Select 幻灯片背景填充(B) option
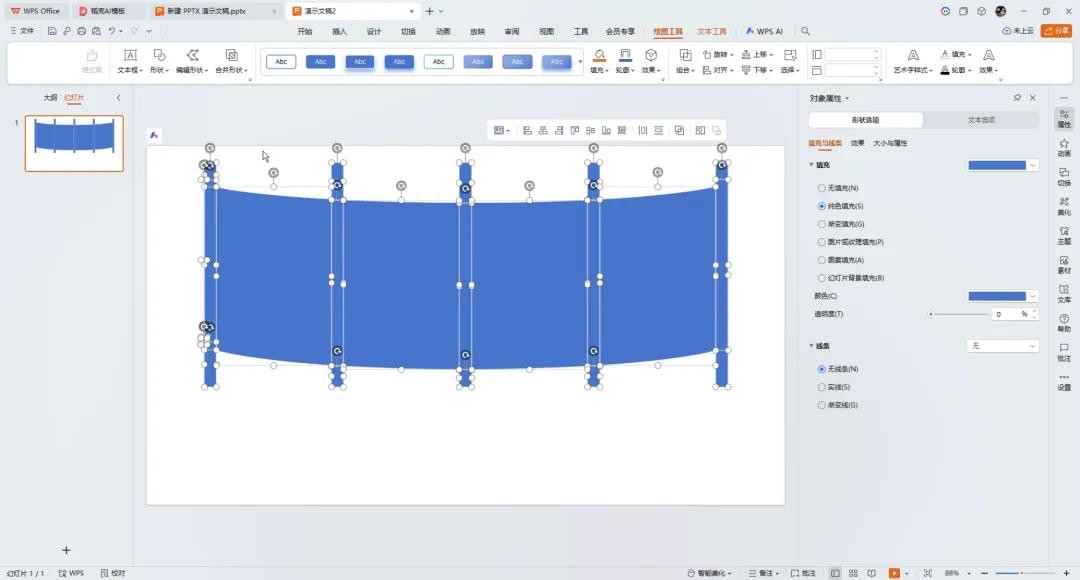 [x=851, y=278]
